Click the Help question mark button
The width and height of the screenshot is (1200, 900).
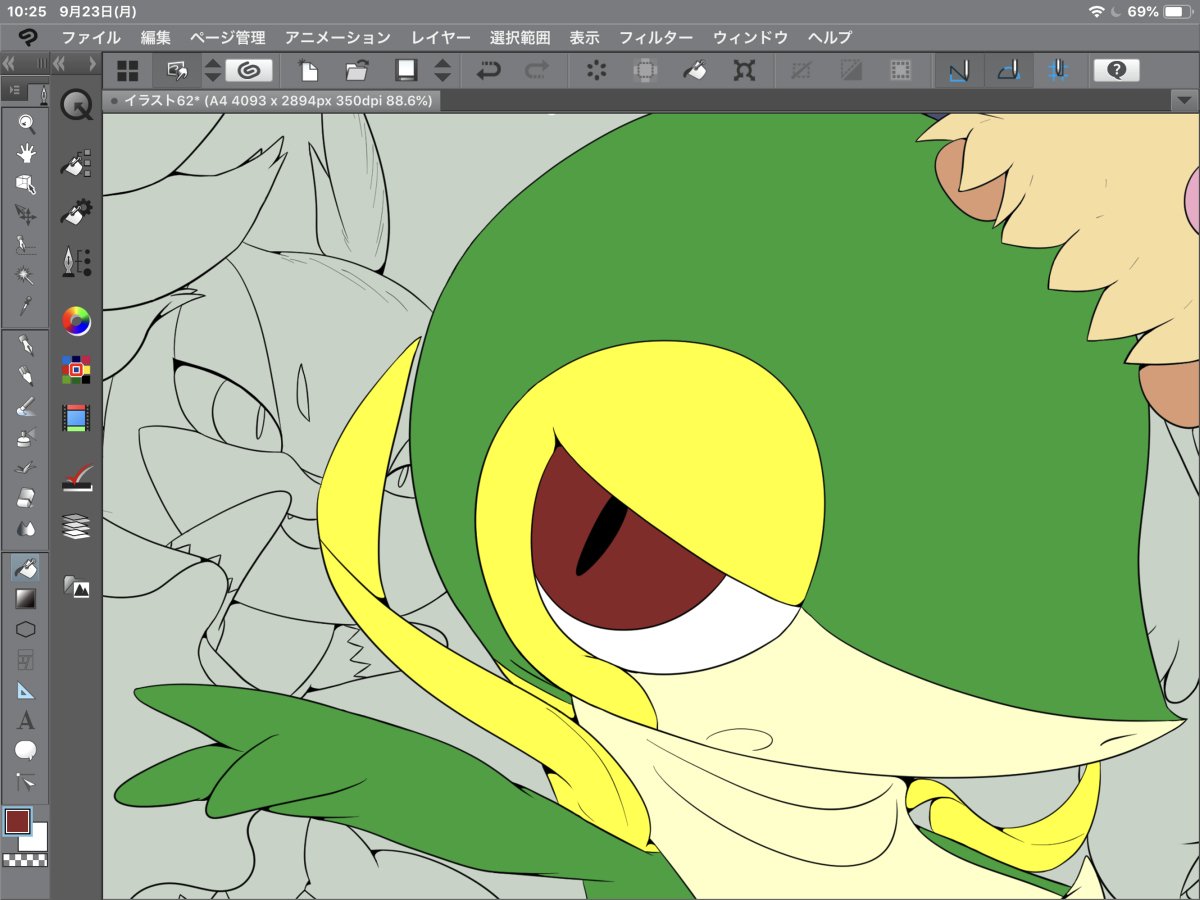pyautogui.click(x=1118, y=70)
